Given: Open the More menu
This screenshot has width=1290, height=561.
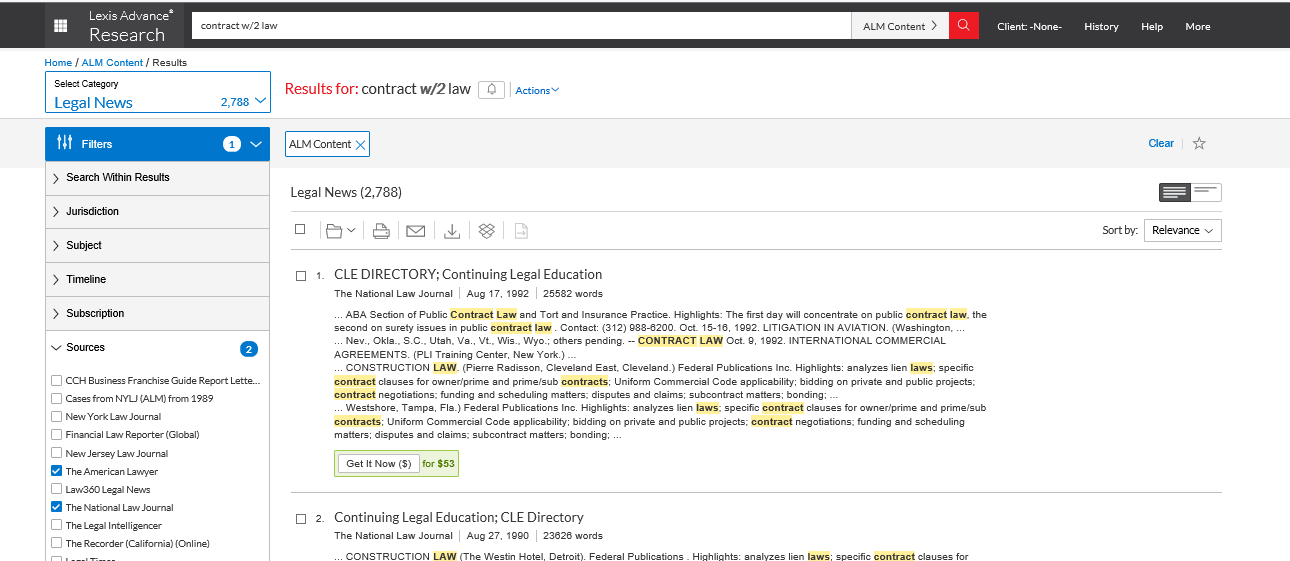Looking at the screenshot, I should pyautogui.click(x=1198, y=27).
